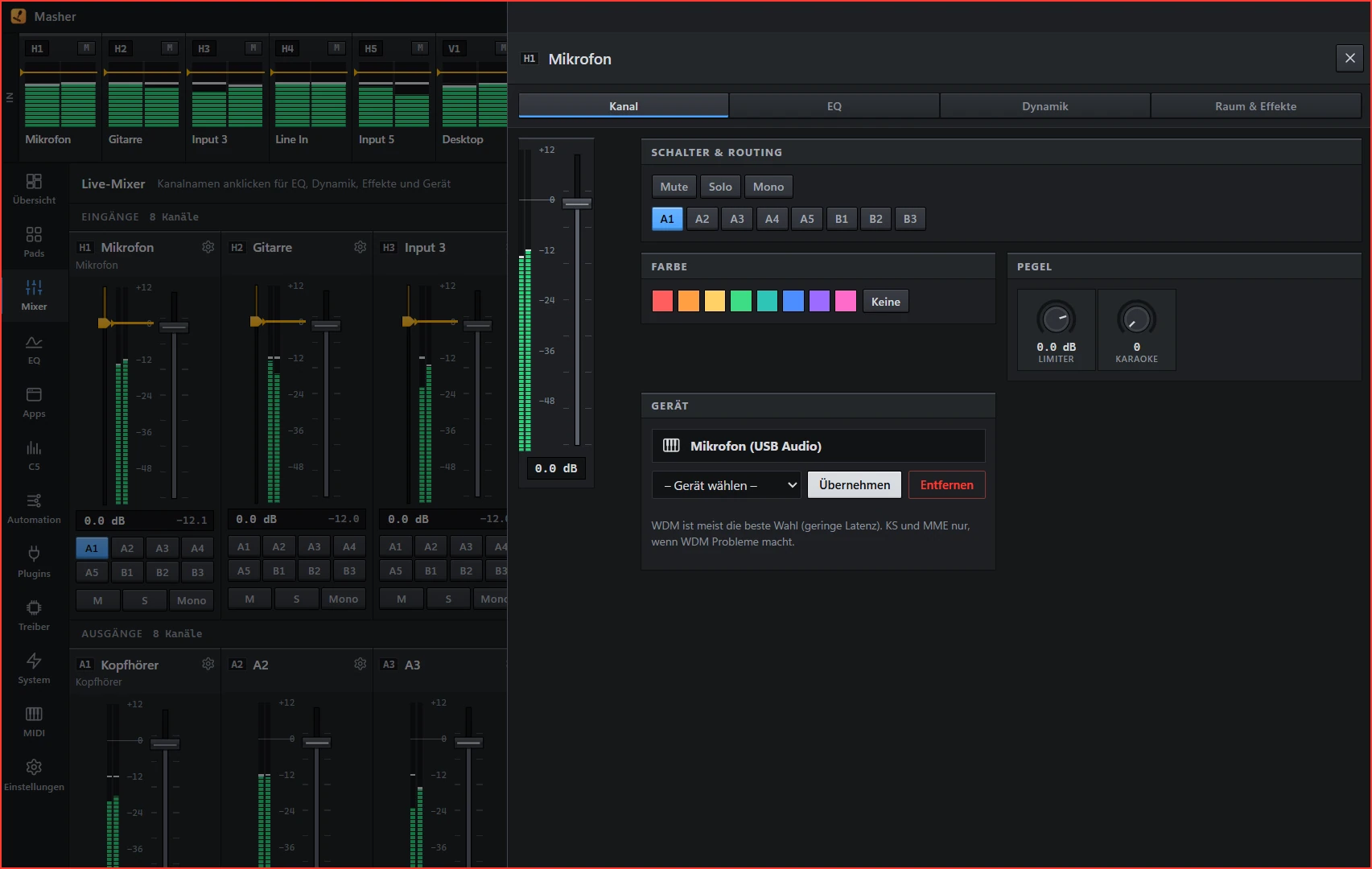The image size is (1372, 869).
Task: Click the Mikrofon (USB Audio) device field
Action: (818, 446)
